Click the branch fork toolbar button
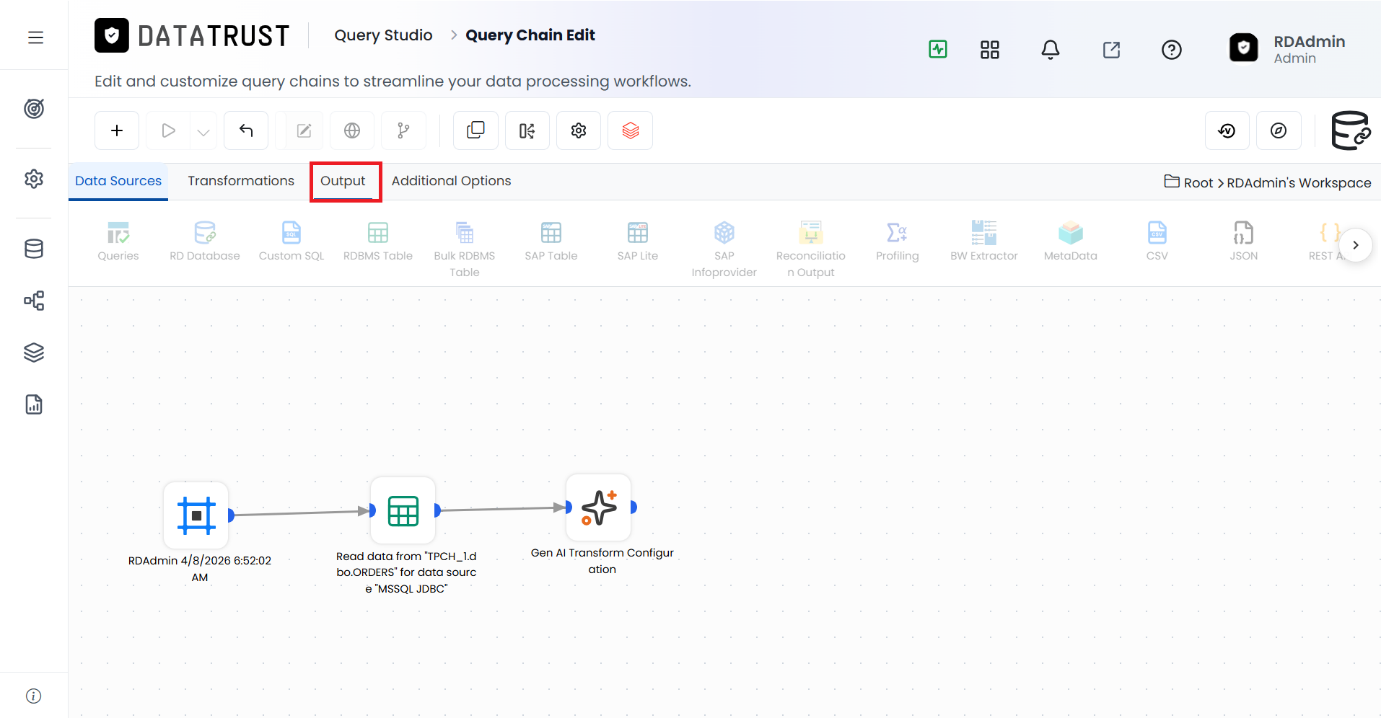This screenshot has width=1381, height=718. pyautogui.click(x=404, y=130)
